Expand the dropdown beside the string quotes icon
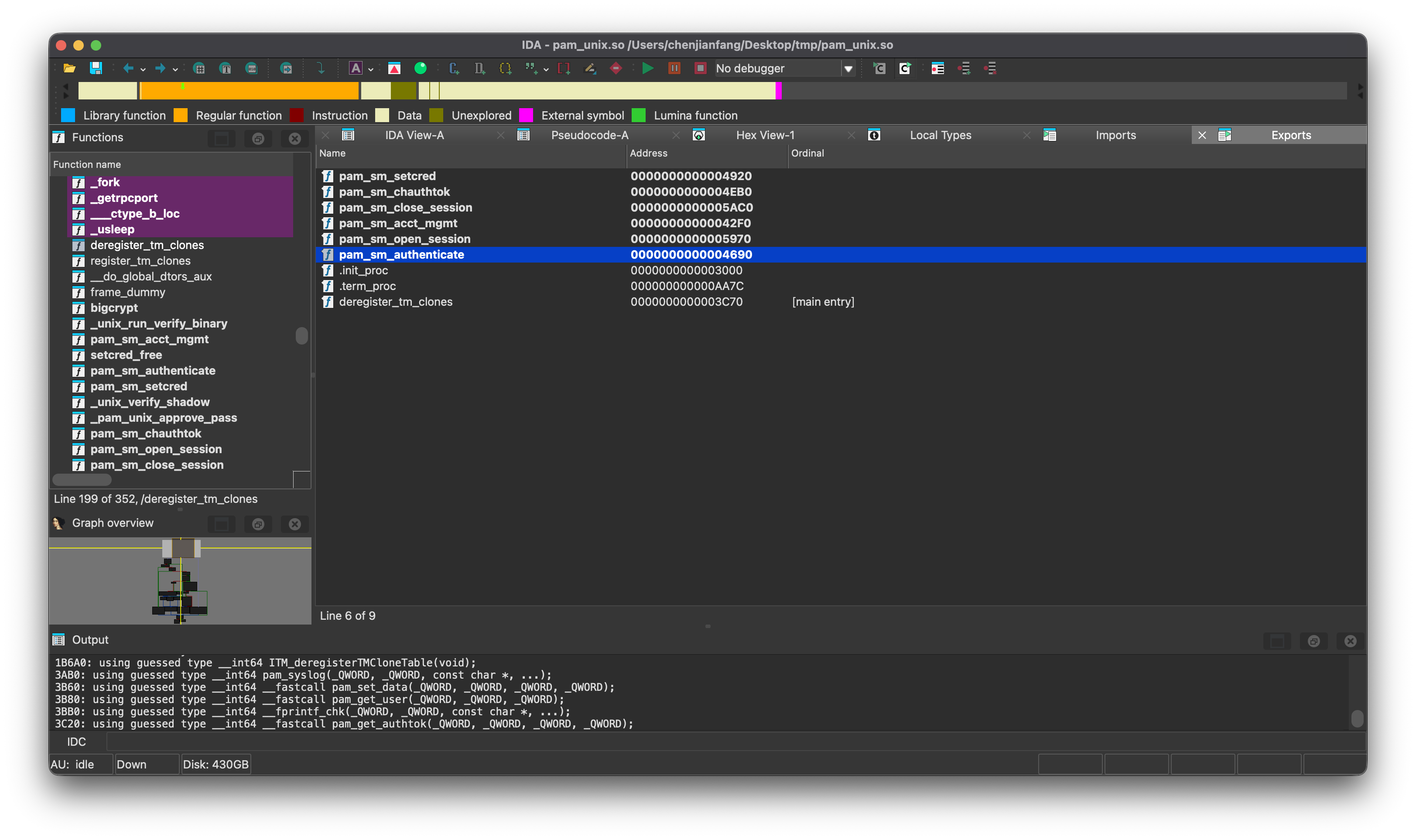Image resolution: width=1416 pixels, height=840 pixels. tap(546, 70)
